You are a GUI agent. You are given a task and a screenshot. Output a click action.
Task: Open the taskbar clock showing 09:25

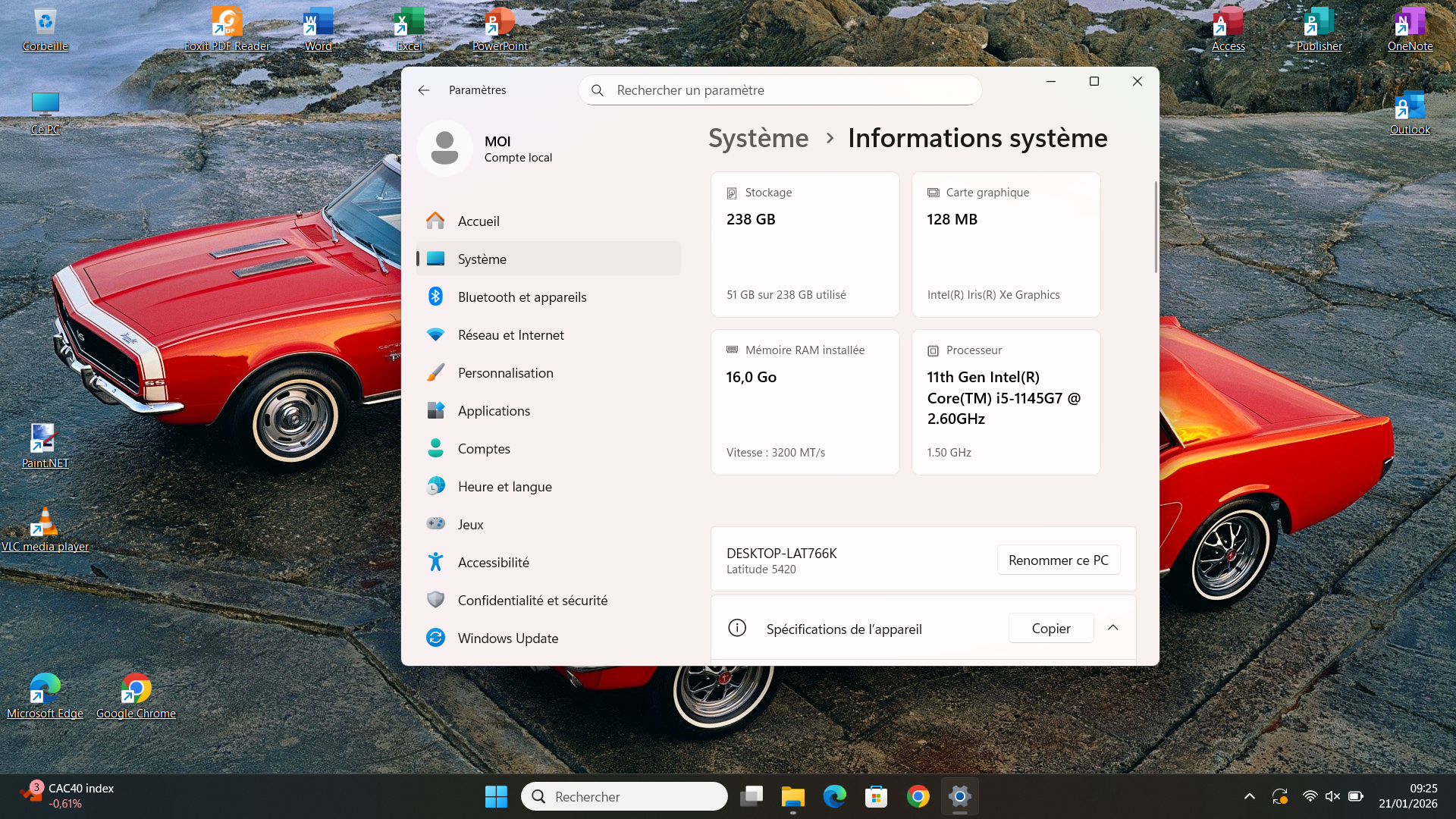pos(1408,796)
